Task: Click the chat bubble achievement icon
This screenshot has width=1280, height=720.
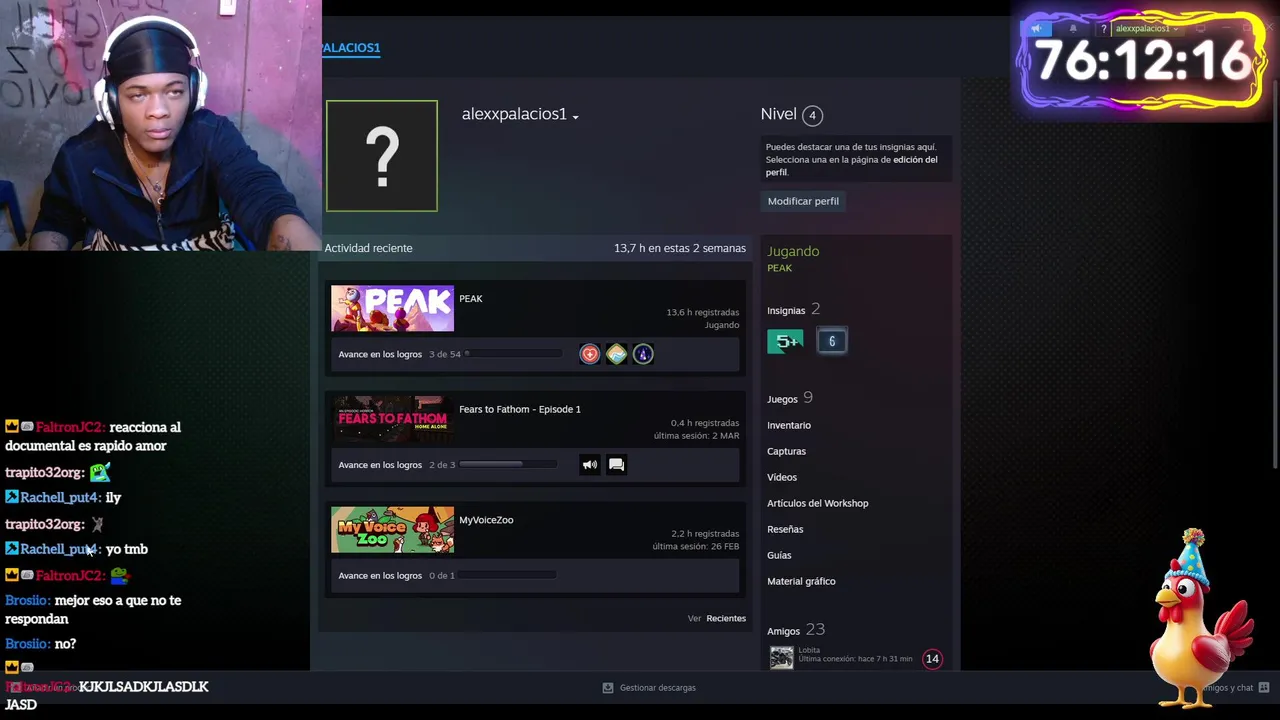Action: click(x=616, y=464)
